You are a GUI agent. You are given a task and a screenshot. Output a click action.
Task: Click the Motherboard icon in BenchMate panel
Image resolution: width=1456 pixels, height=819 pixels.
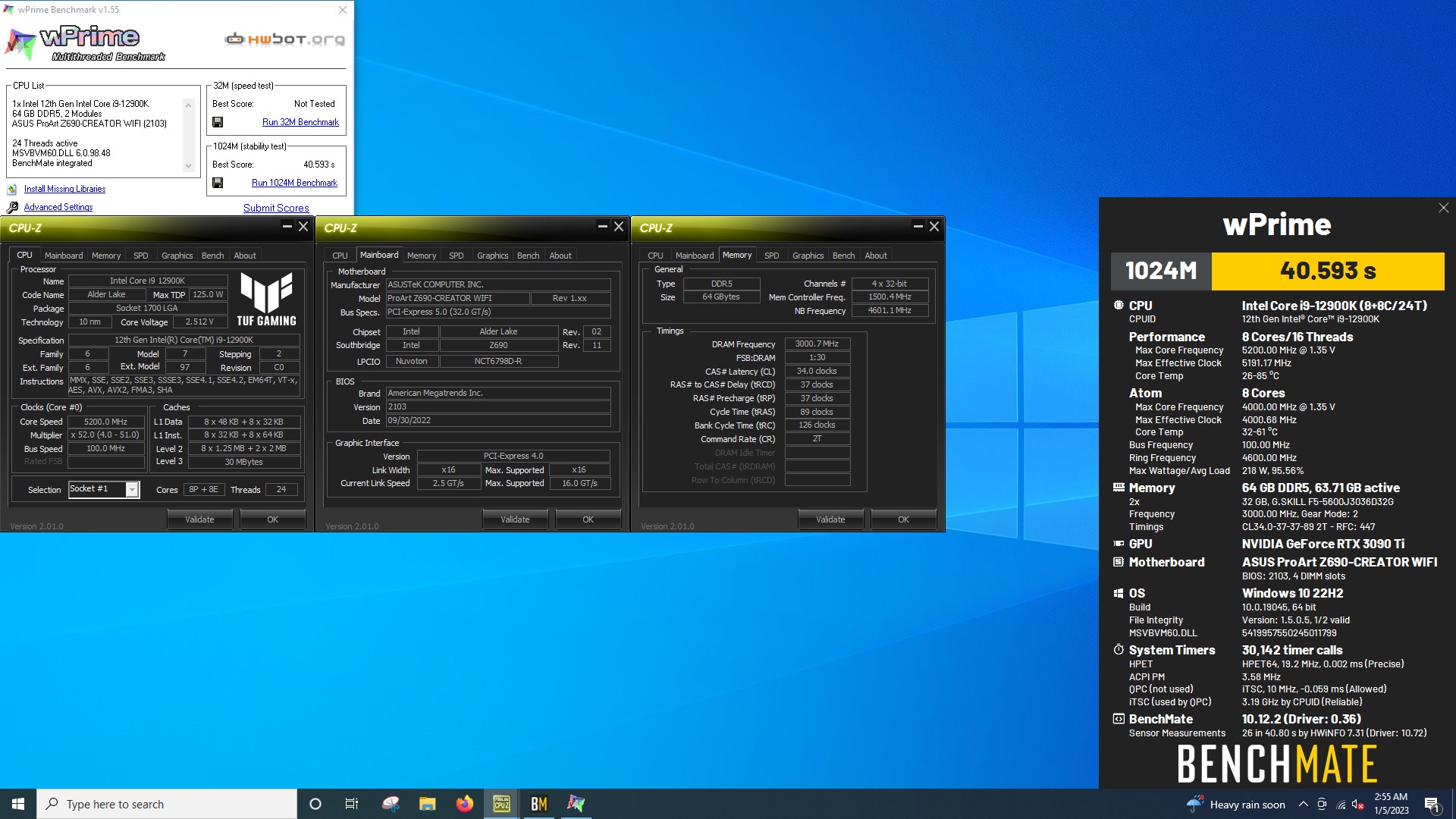[x=1119, y=562]
